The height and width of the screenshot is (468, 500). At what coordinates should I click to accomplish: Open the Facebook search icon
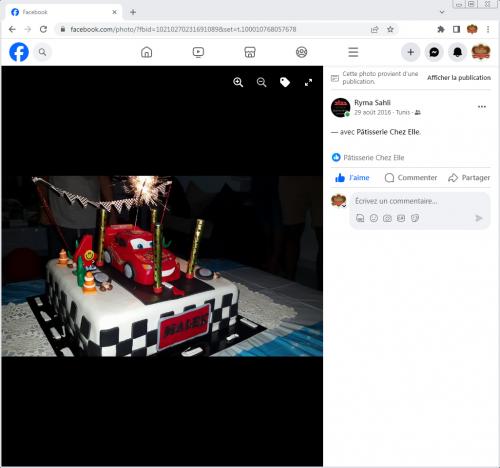coord(42,52)
